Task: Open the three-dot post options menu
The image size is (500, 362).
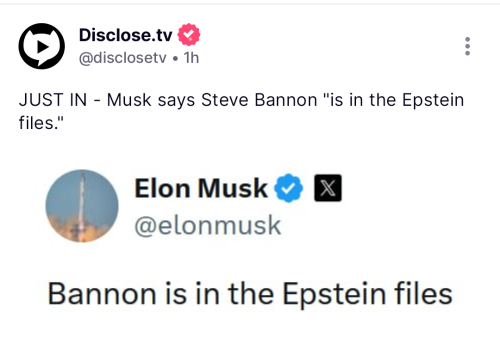Action: pyautogui.click(x=467, y=46)
